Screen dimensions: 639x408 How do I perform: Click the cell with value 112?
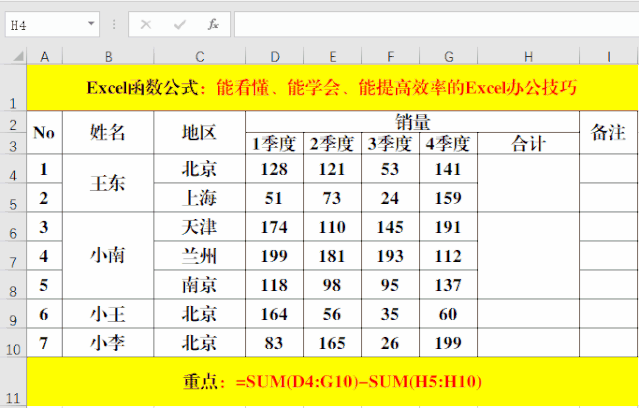coord(448,256)
